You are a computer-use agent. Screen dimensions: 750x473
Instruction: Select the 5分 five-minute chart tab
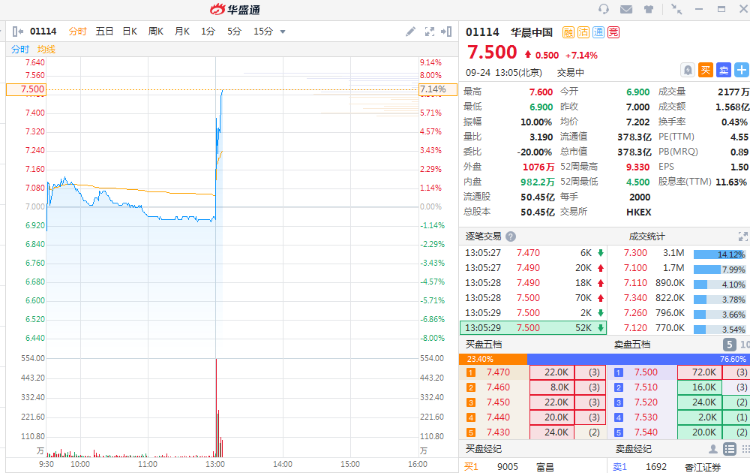(x=234, y=32)
